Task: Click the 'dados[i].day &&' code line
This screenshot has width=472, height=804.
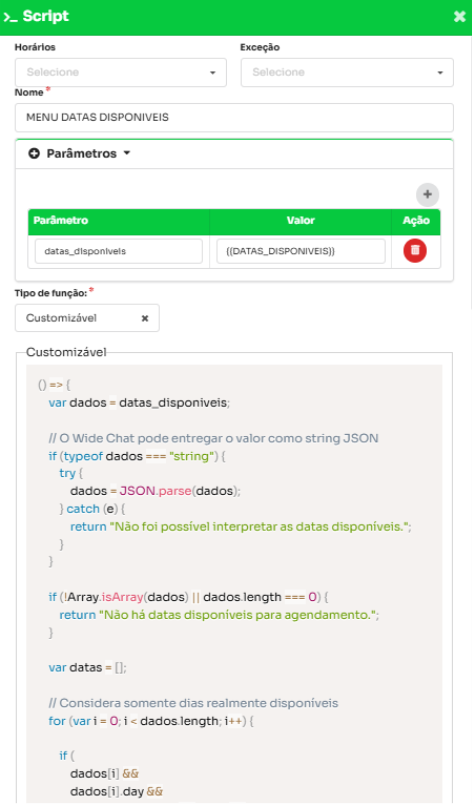Action: pos(116,792)
